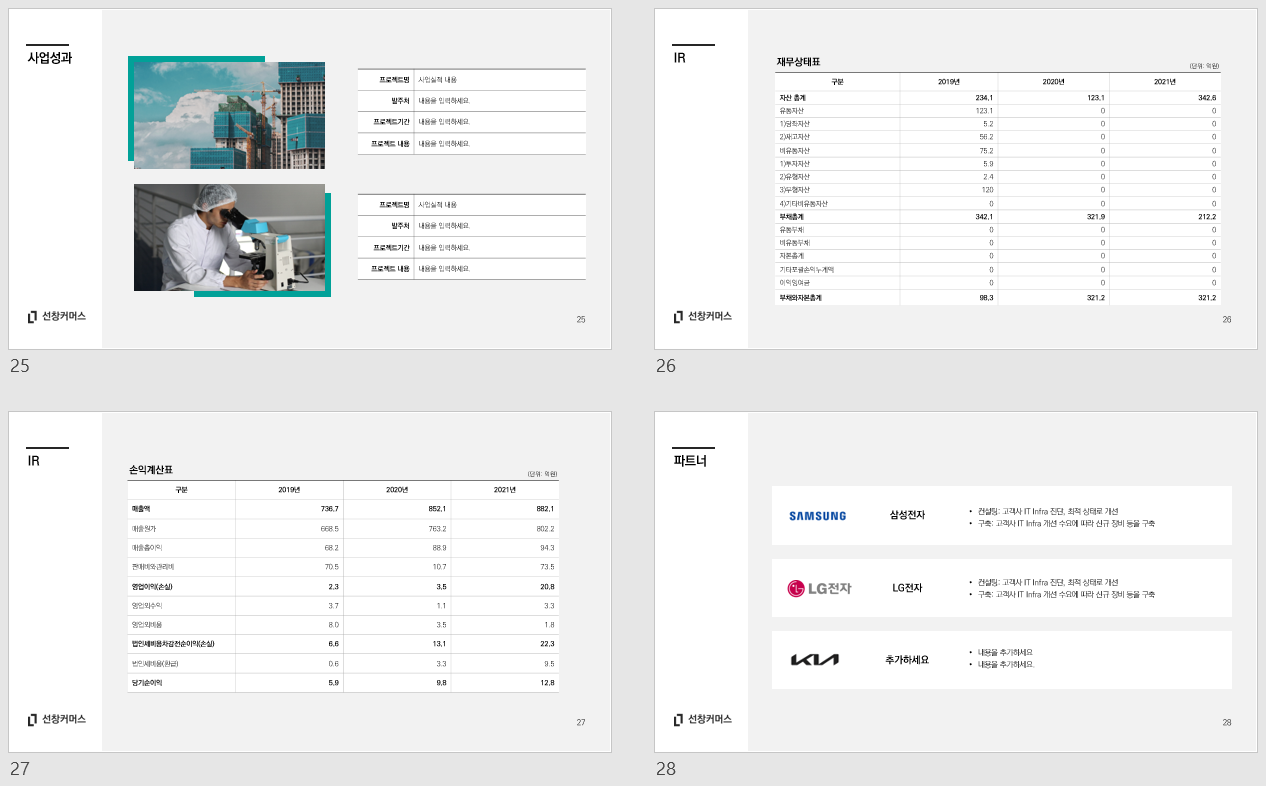This screenshot has height=786, width=1266.
Task: Click the page number 27 inside slide
Action: [581, 723]
